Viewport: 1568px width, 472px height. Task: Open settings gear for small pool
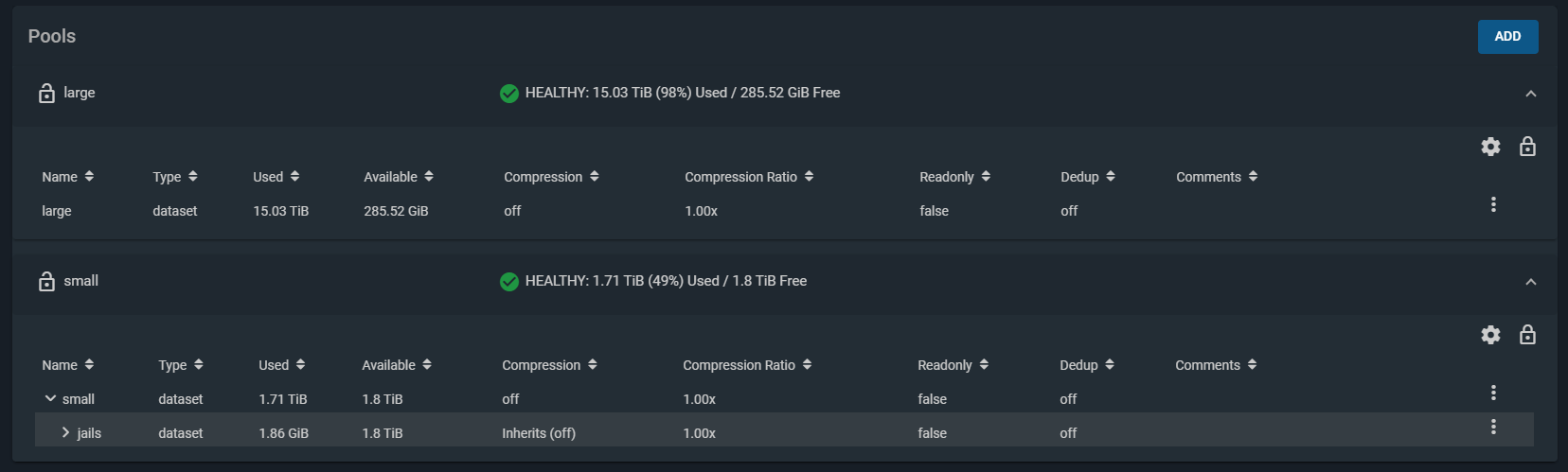click(x=1490, y=335)
